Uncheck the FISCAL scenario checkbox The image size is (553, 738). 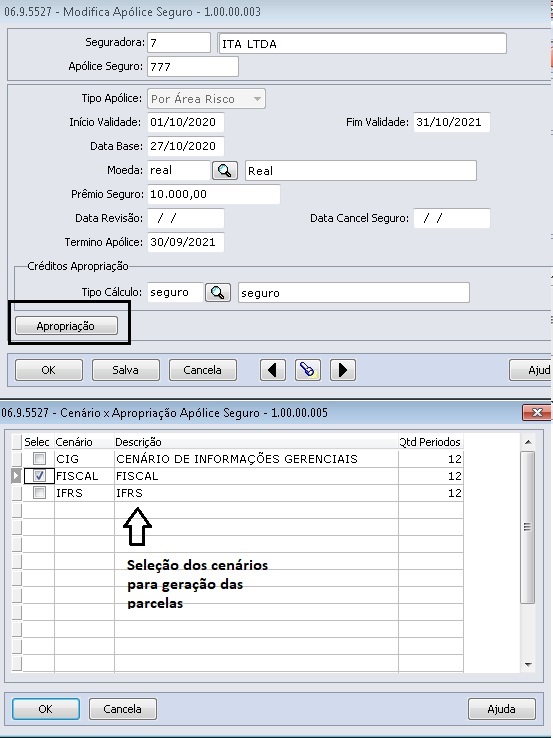(40, 476)
